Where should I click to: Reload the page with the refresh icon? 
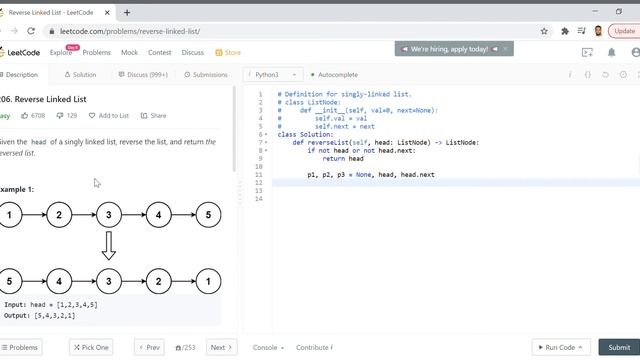coord(31,31)
